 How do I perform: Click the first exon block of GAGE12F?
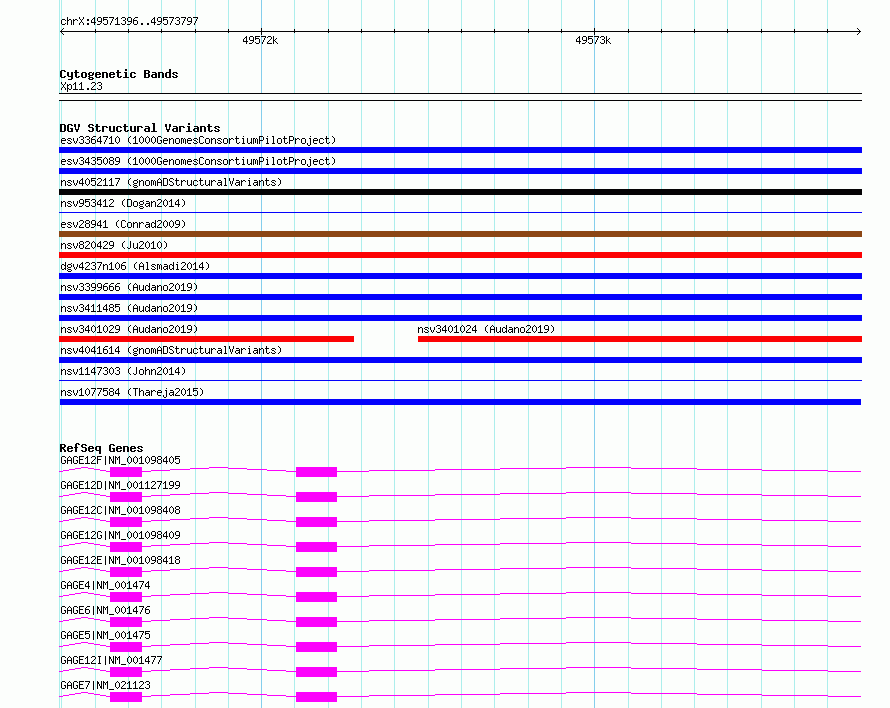125,472
